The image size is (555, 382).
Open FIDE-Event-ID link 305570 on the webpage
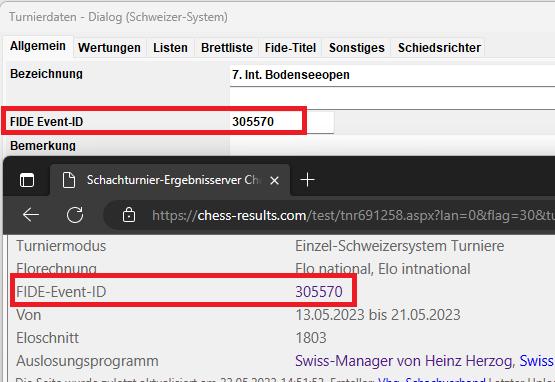click(319, 292)
